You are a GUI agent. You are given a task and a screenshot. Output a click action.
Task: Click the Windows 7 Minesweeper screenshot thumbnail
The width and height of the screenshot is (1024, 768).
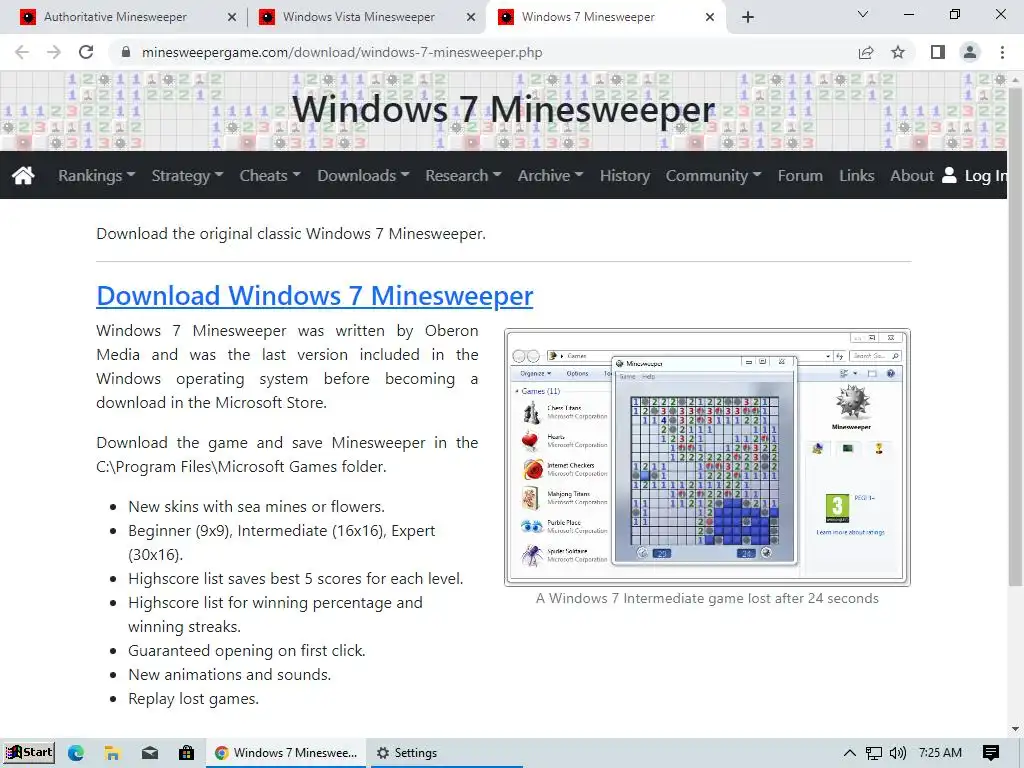click(x=707, y=457)
